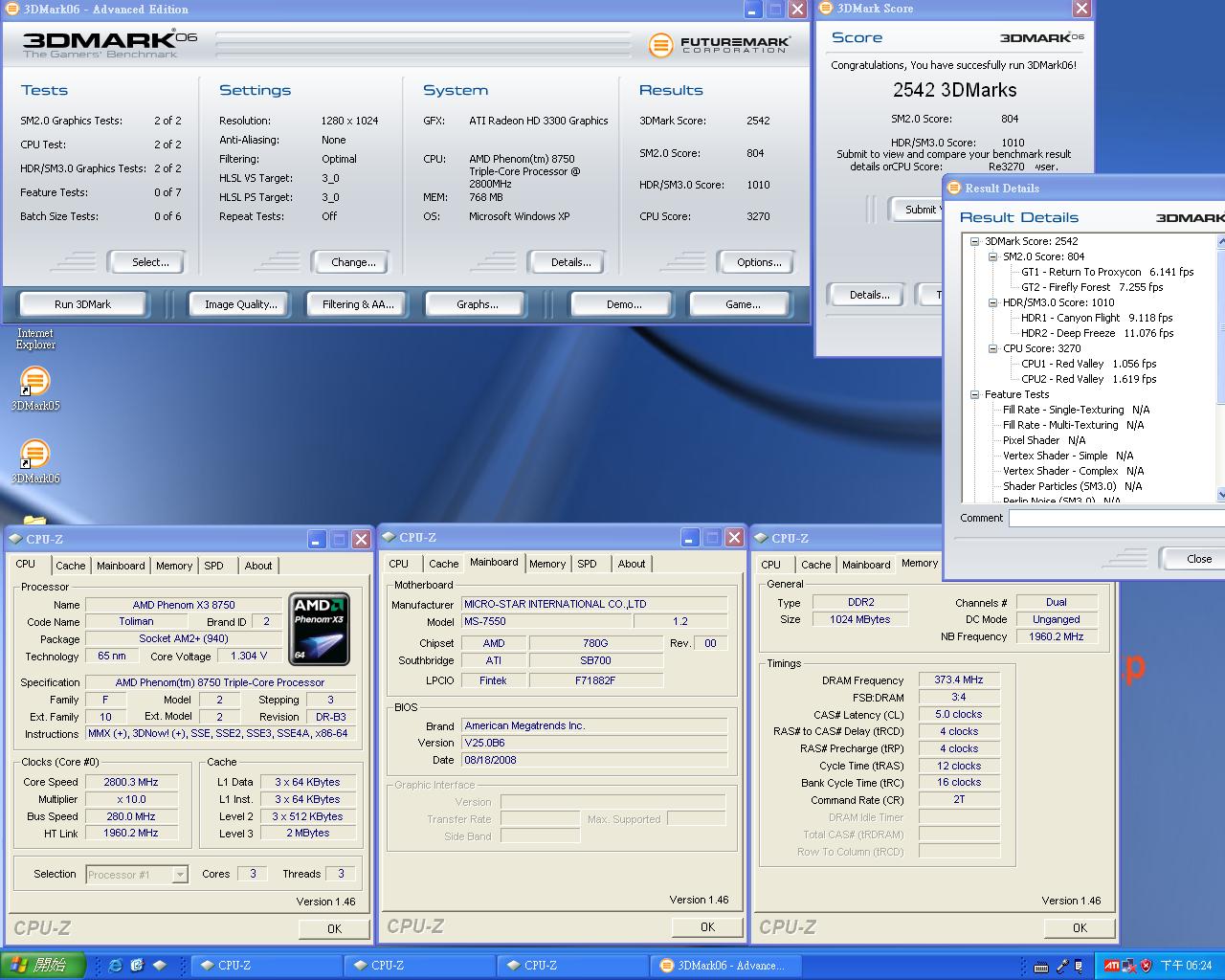Select CPU2 - Red Valley result row
The image size is (1225, 980).
pyautogui.click(x=1088, y=379)
